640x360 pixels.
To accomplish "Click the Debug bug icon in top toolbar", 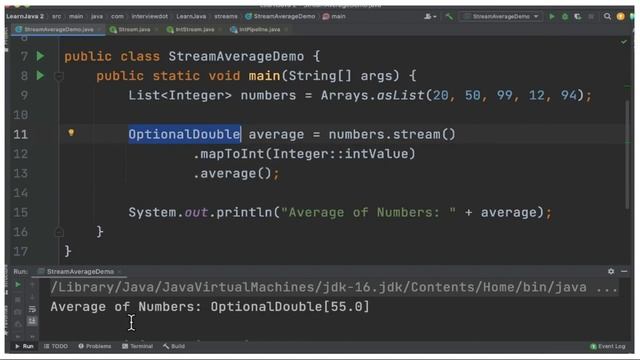I will pyautogui.click(x=565, y=17).
